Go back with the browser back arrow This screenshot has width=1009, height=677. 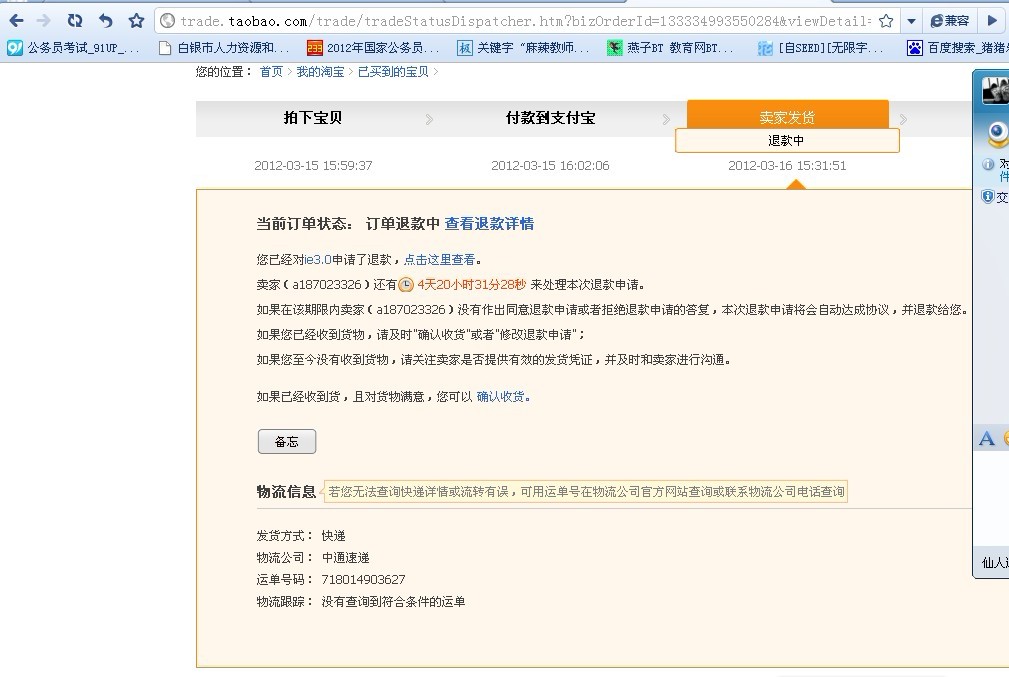pyautogui.click(x=17, y=21)
